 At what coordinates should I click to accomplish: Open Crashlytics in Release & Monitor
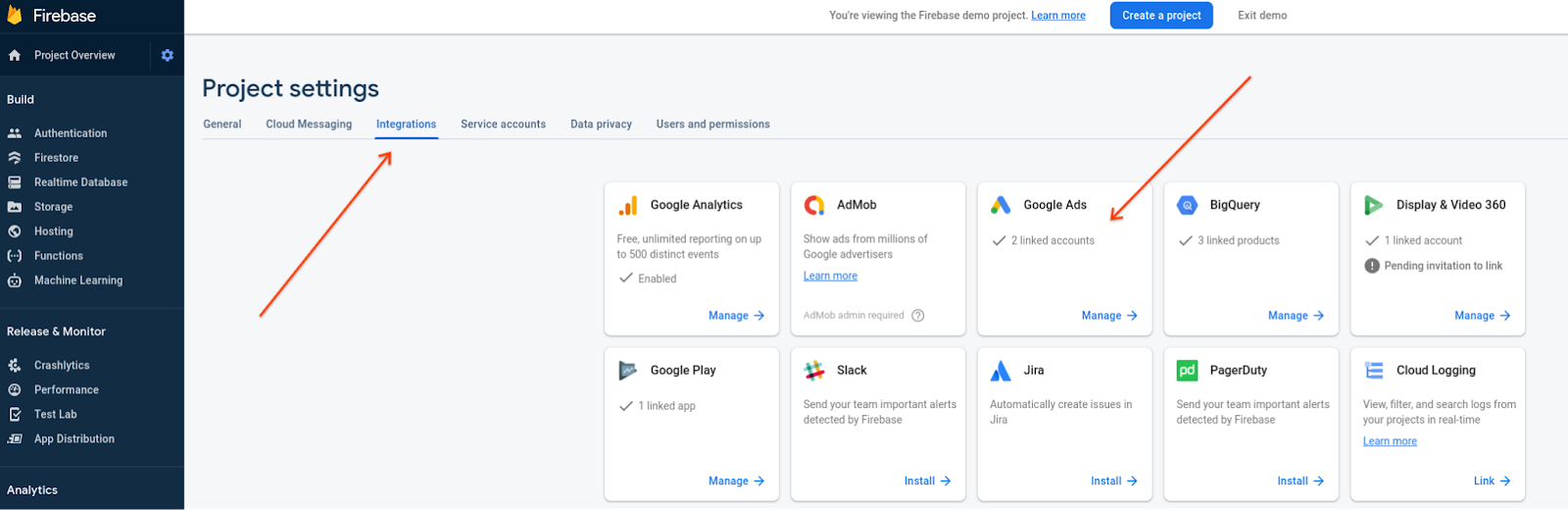62,366
